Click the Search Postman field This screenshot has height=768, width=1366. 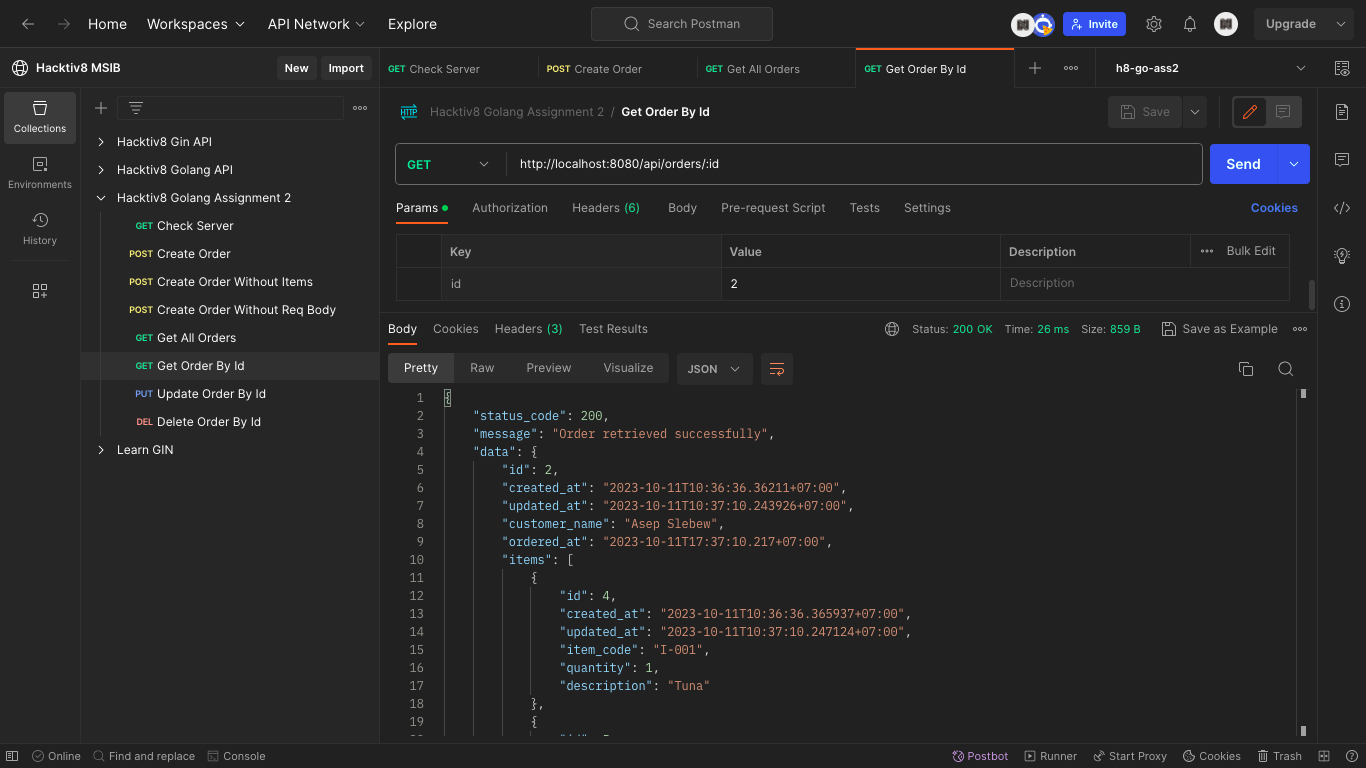point(682,24)
